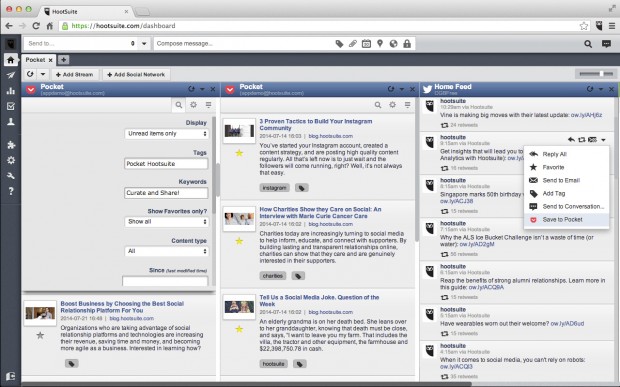Open the App Directory puzzle piece icon
620x387 pixels.
(x=11, y=145)
